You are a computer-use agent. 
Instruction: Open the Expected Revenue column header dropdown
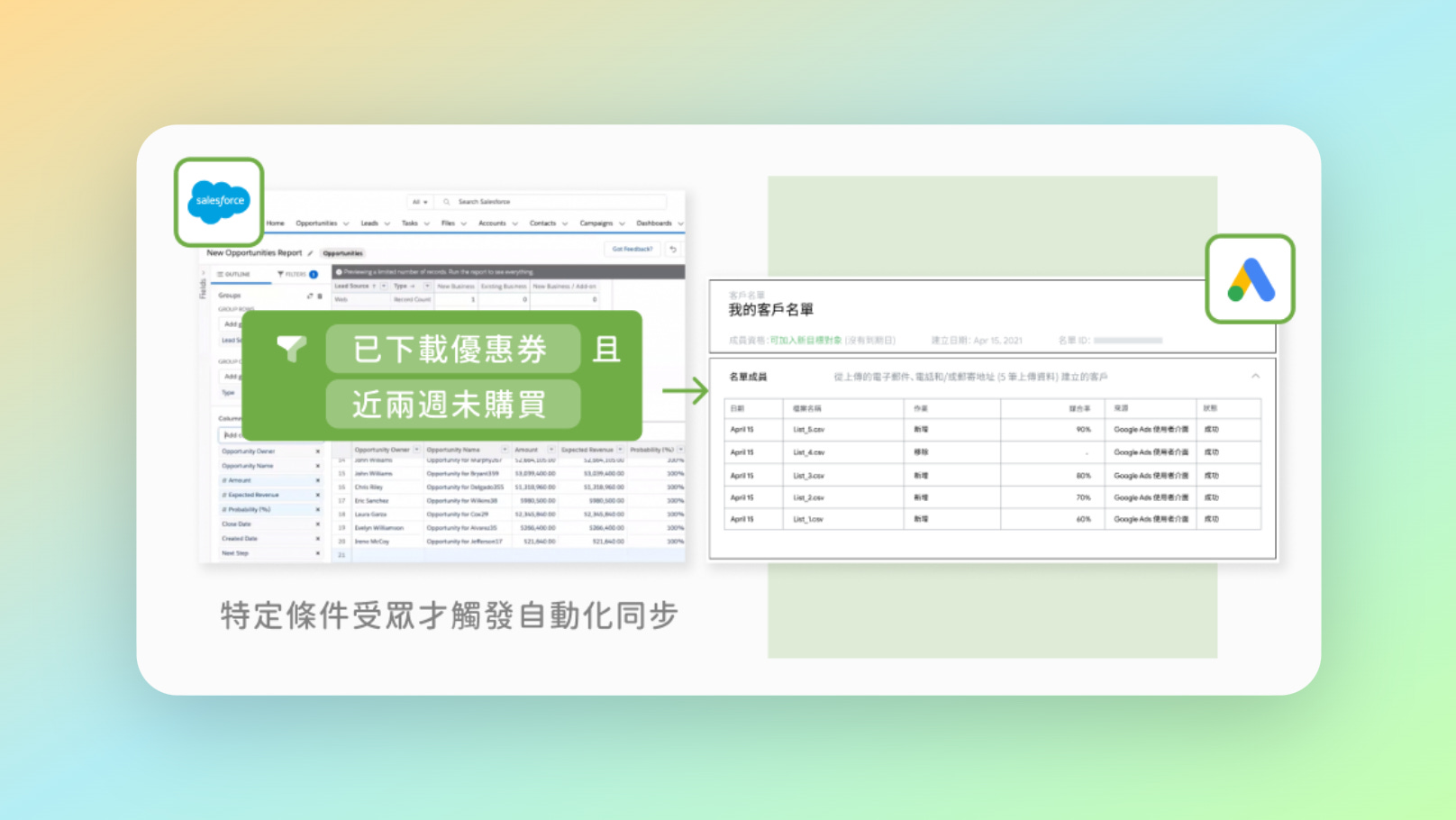coord(620,450)
